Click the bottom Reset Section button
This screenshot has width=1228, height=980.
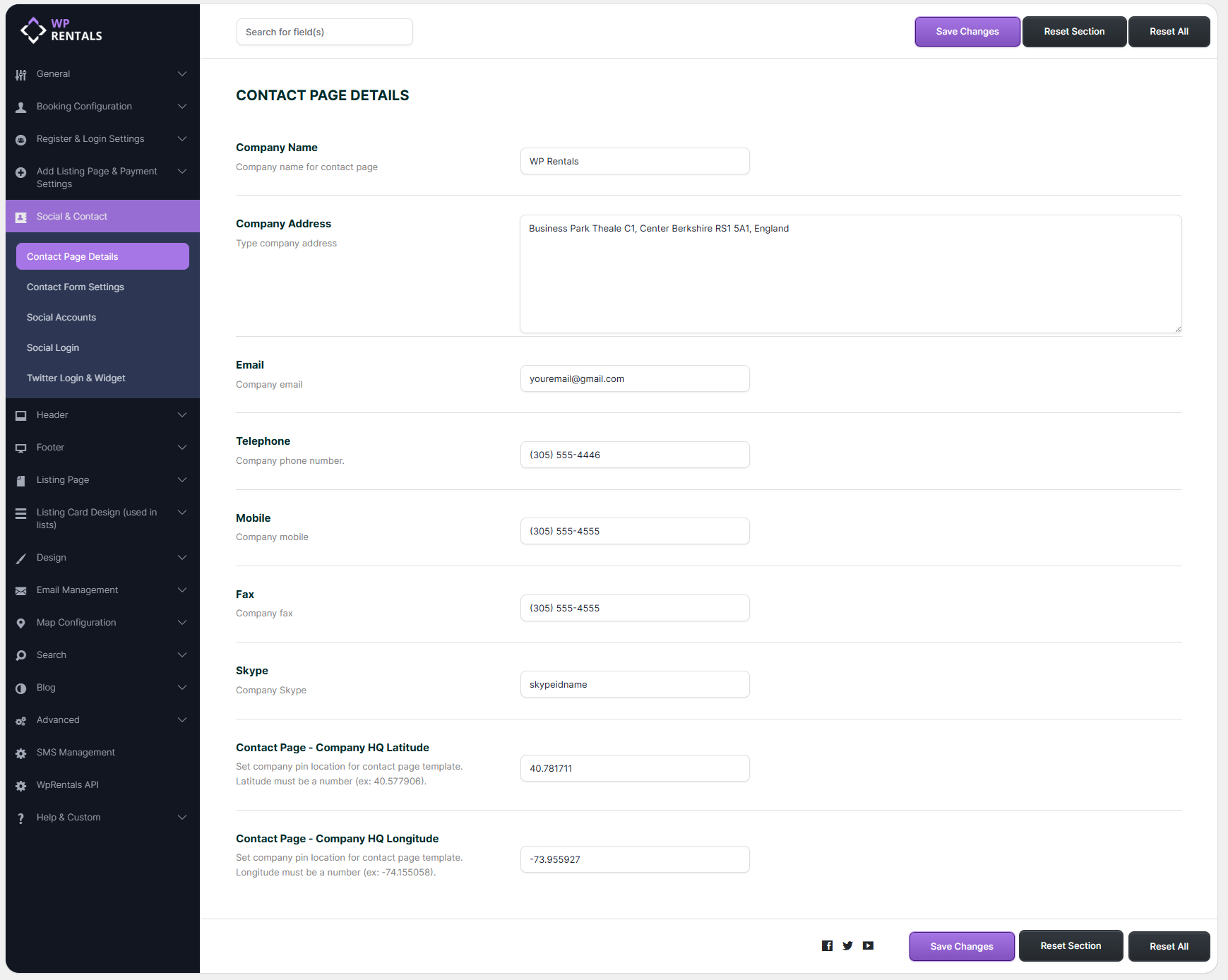click(1070, 946)
